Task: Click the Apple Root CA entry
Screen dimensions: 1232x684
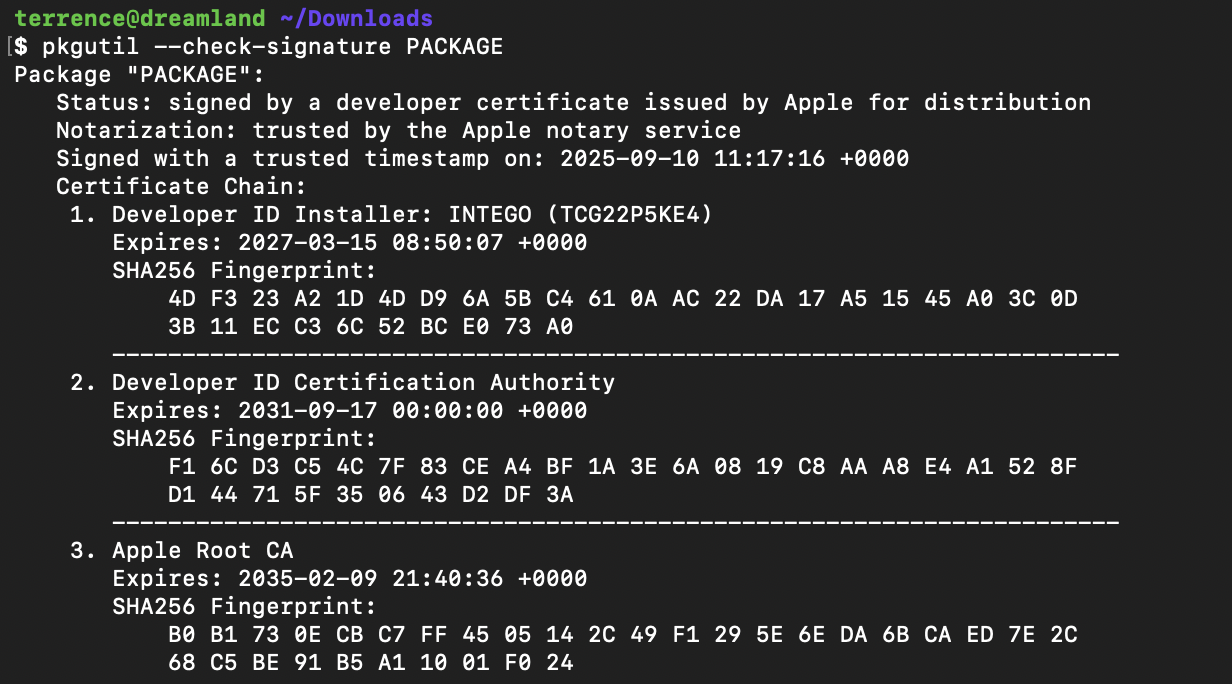Action: pos(202,550)
